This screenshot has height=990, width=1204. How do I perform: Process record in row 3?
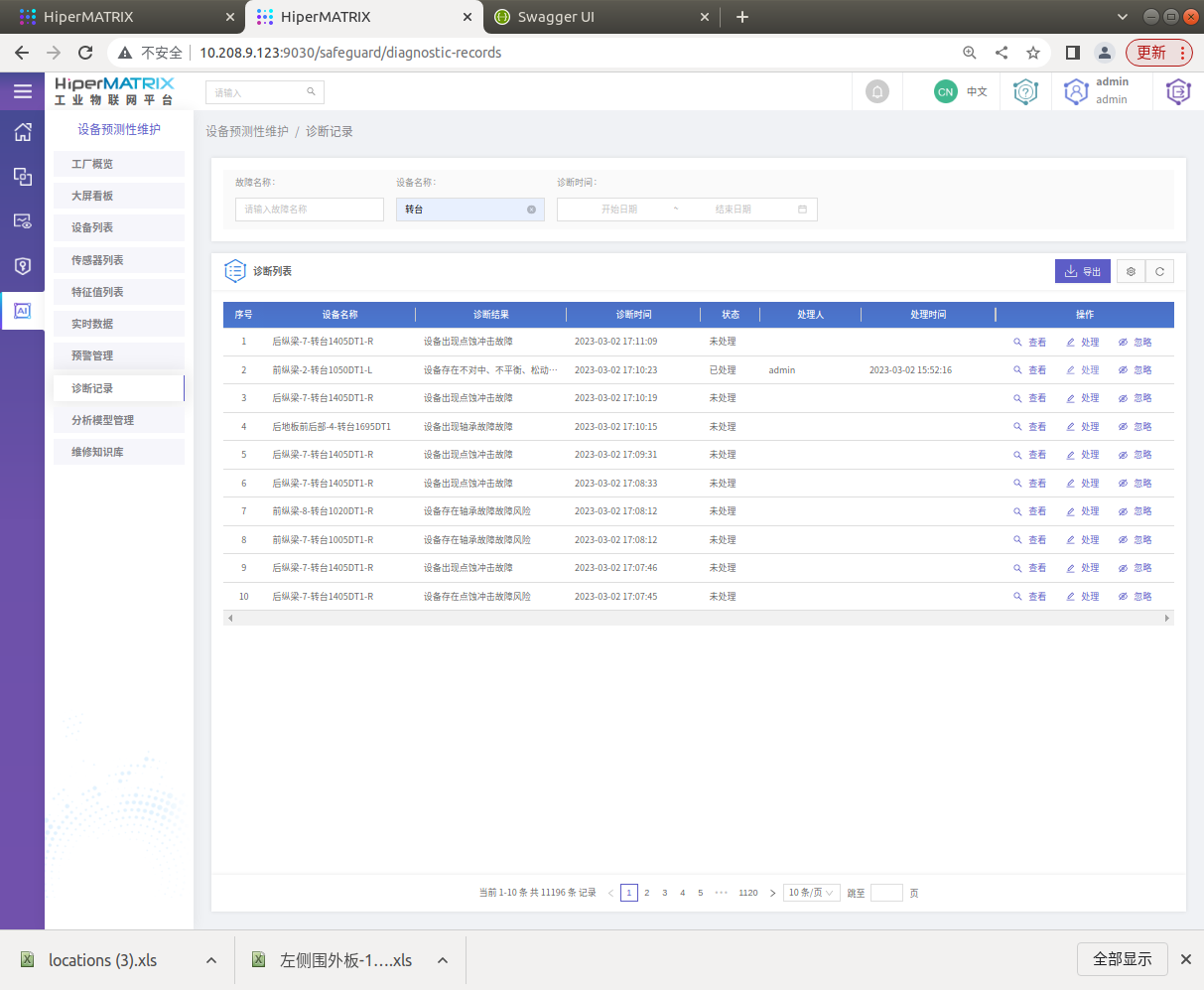(1083, 398)
